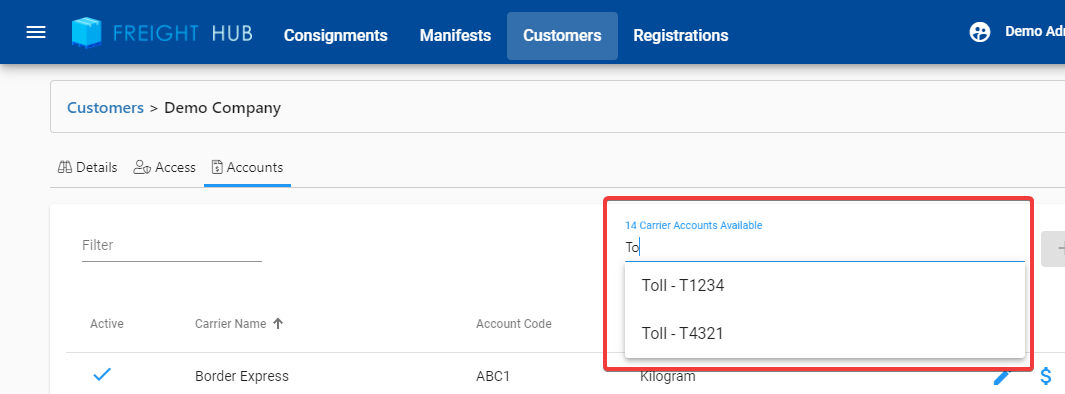Edit Border Express account with pencil icon
1065x394 pixels.
tap(1003, 377)
